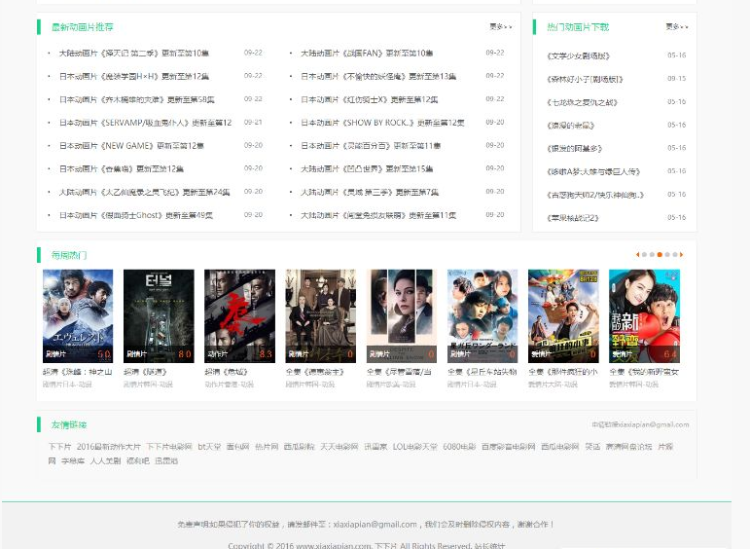Open 《苹果核战记2》 download link

point(573,218)
